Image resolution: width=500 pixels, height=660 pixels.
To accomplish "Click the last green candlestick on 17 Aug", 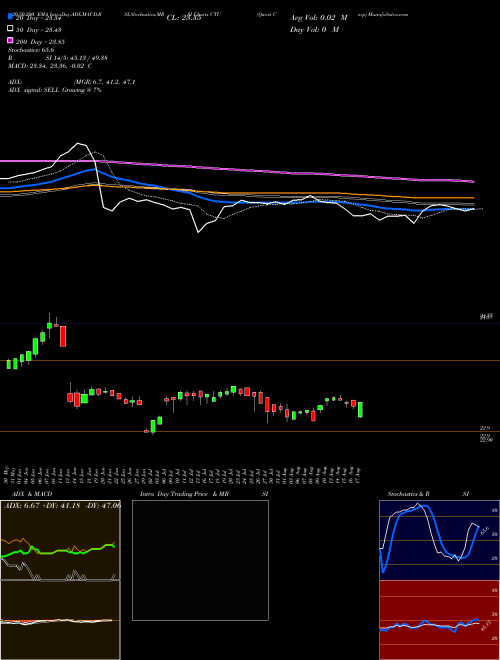I will tap(360, 410).
